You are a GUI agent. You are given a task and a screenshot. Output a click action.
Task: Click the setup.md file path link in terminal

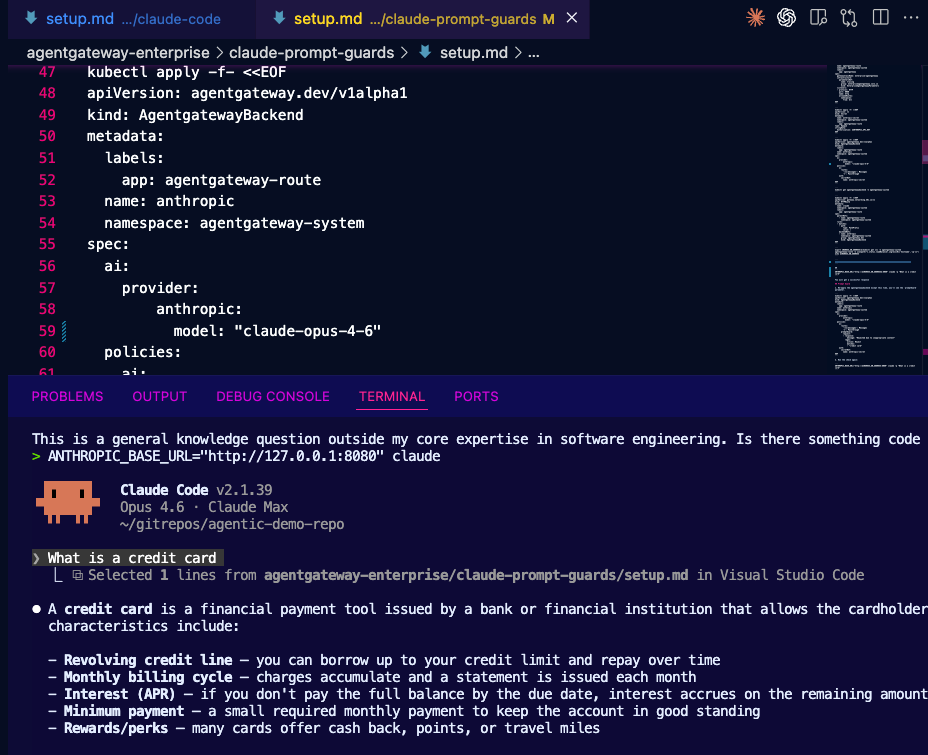pyautogui.click(x=475, y=575)
